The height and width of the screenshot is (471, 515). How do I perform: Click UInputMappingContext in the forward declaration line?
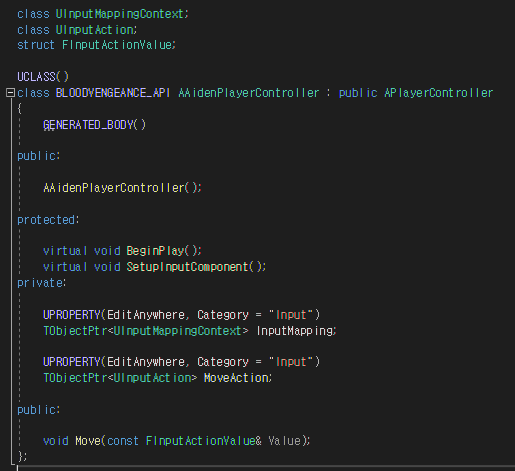[120, 14]
